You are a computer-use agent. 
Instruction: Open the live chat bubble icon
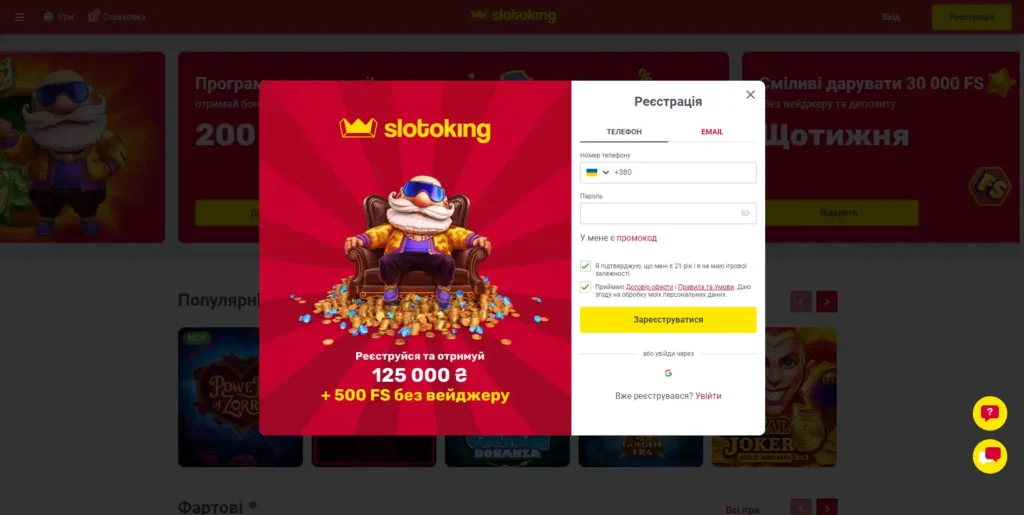tap(989, 456)
